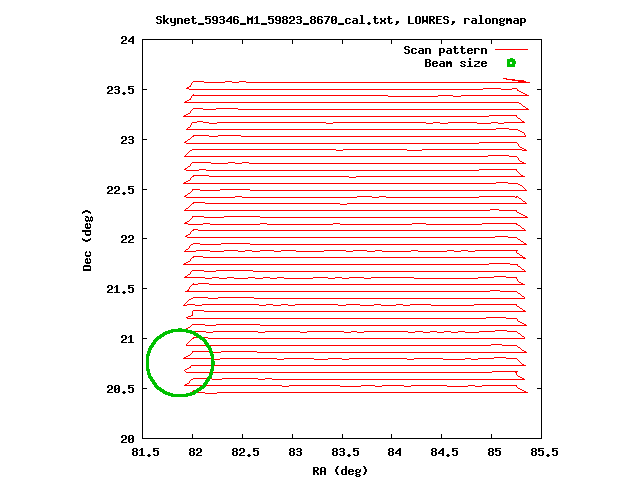Click the y-axis tick label 22
Viewport: 640px width, 480px height.
[127, 239]
